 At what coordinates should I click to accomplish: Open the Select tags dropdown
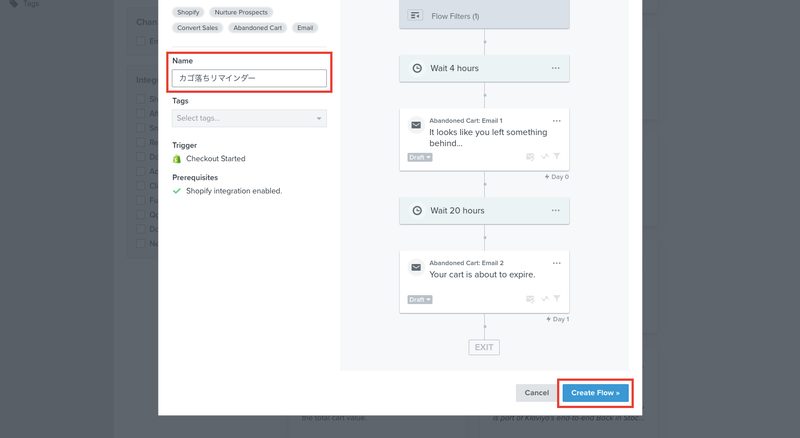(249, 118)
